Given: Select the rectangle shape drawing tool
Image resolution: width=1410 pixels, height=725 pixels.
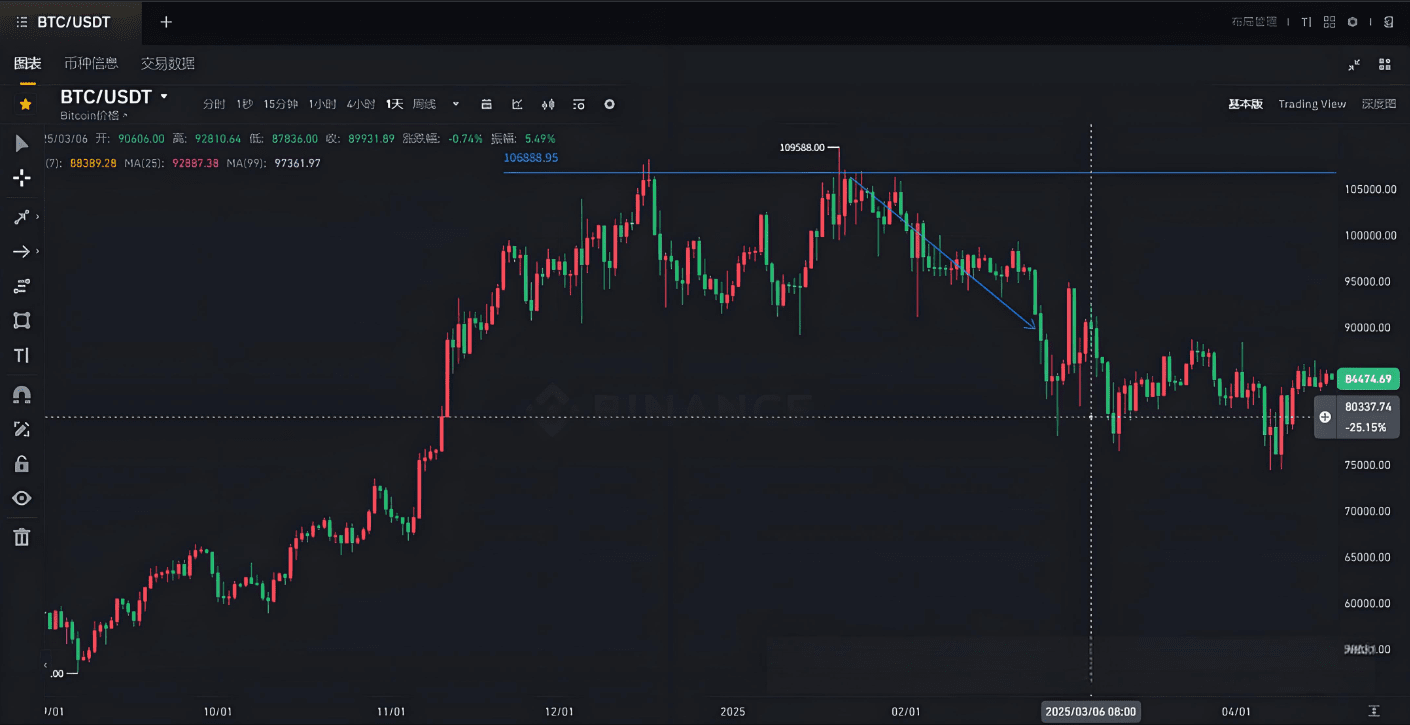Looking at the screenshot, I should pos(22,321).
